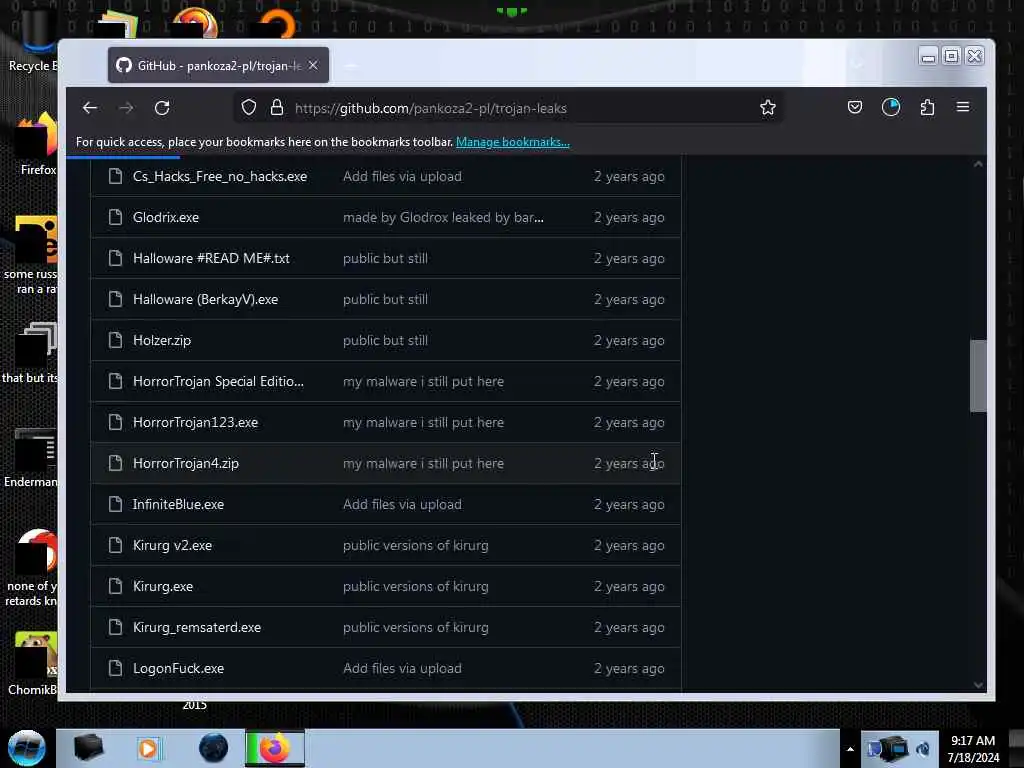Open the Chomik desktop icon

[33, 664]
